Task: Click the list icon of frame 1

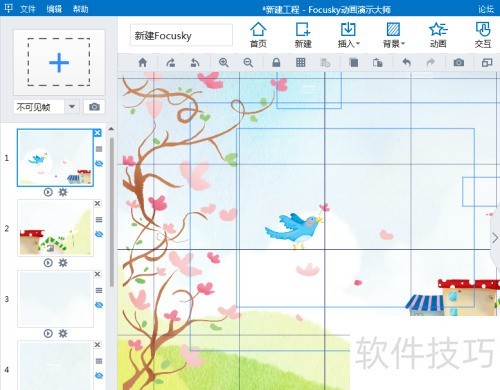Action: (x=99, y=149)
